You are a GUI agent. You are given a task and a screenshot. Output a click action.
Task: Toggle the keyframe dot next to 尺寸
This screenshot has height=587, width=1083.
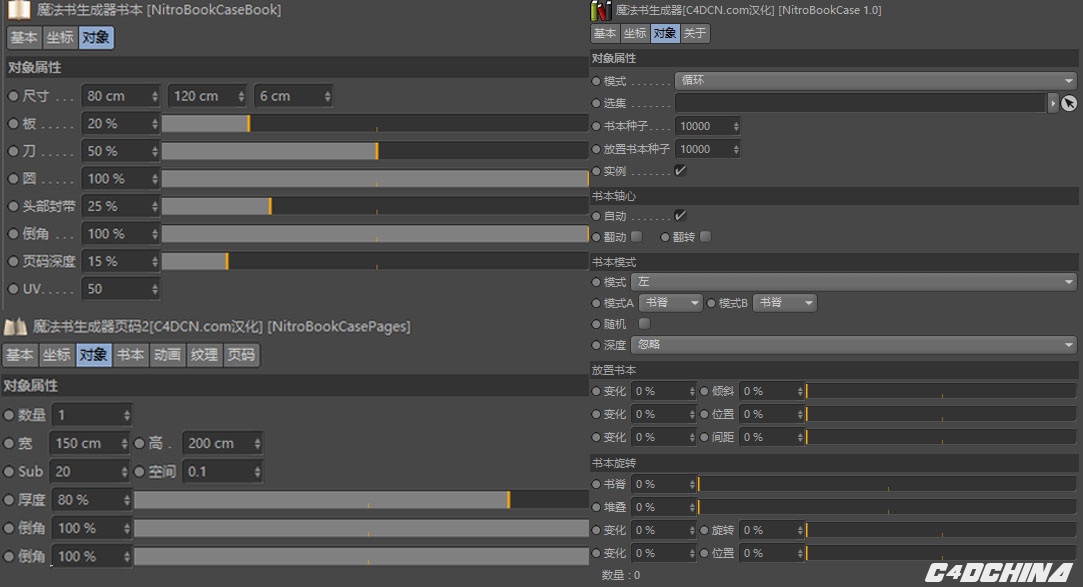point(13,96)
